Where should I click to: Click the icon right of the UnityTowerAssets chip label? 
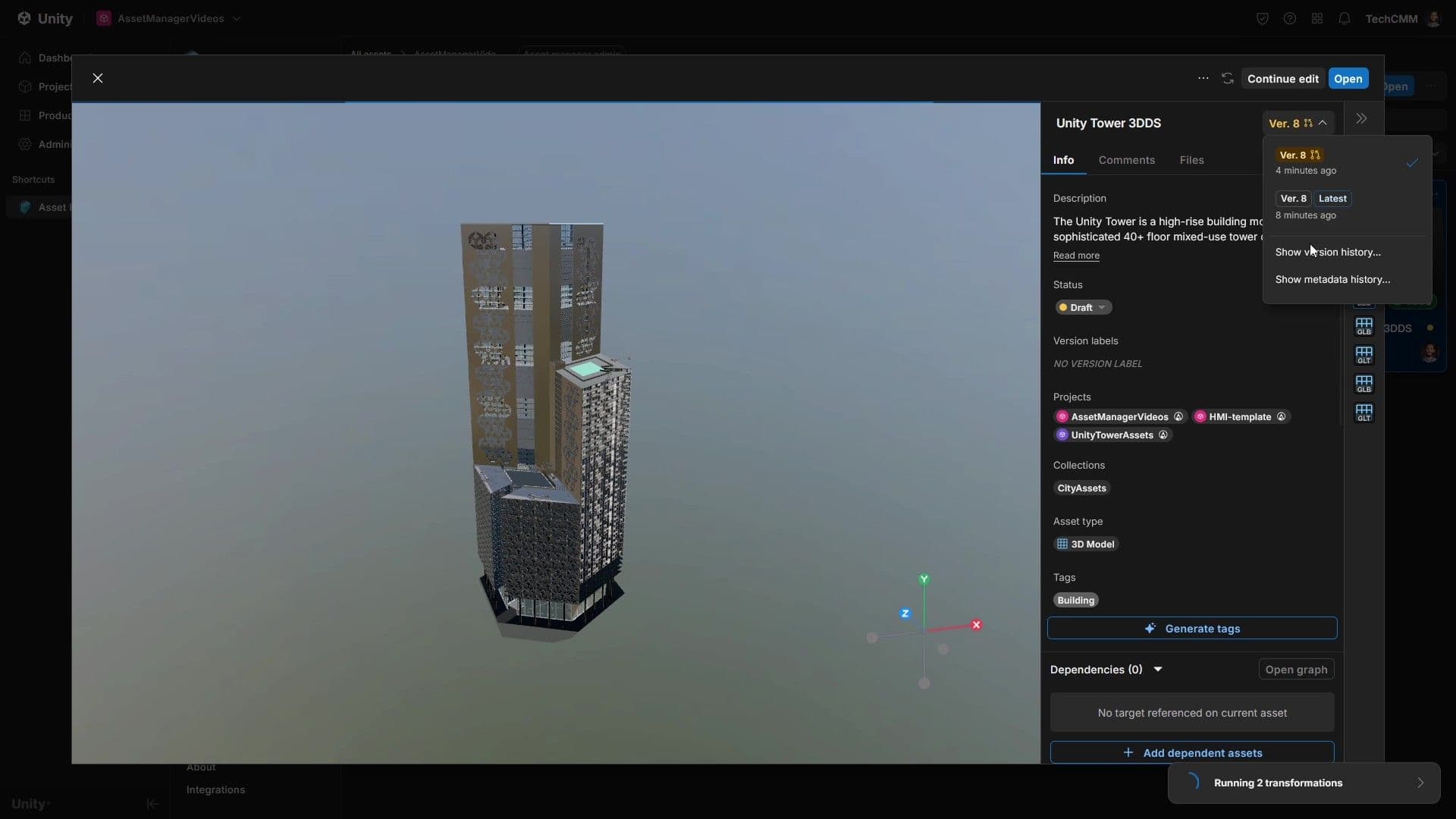click(x=1163, y=435)
